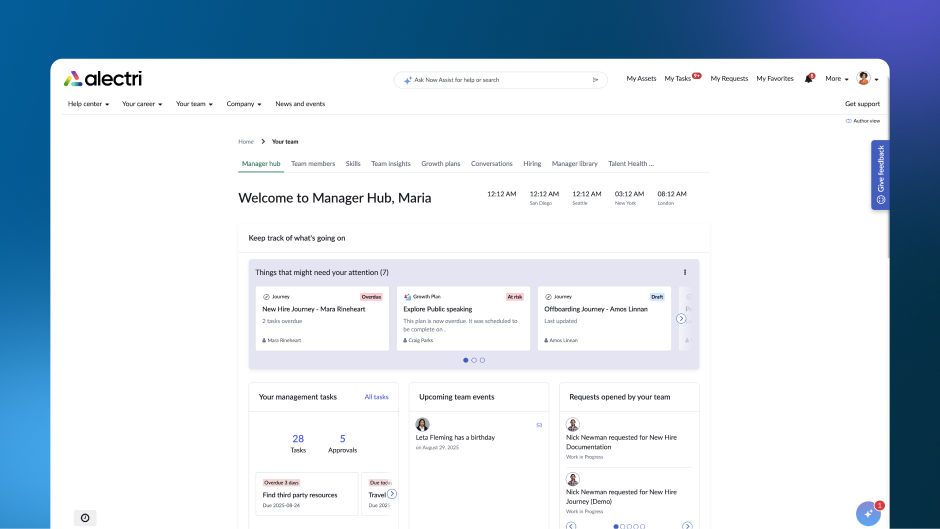This screenshot has width=940, height=529.
Task: Open News and events
Action: pyautogui.click(x=300, y=104)
